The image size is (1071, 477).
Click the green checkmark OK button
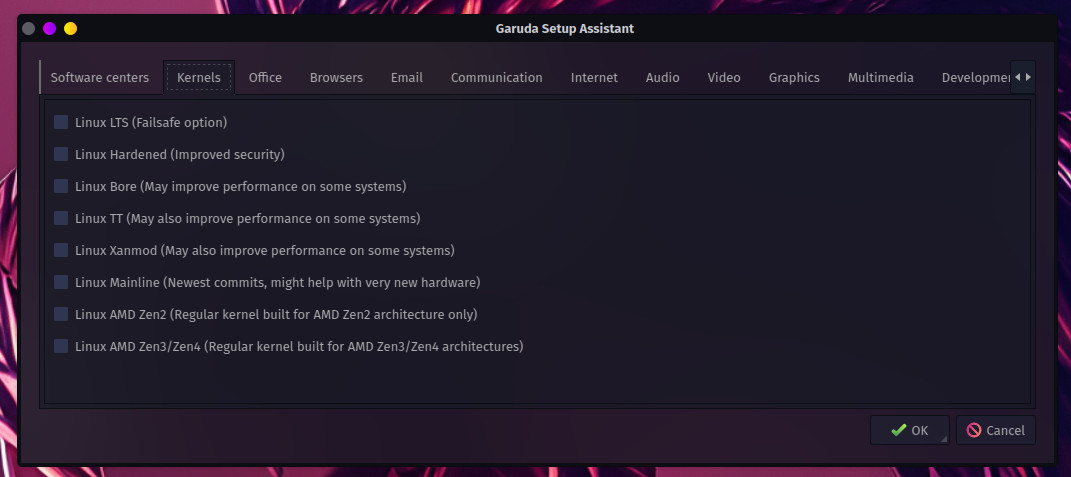coord(909,430)
